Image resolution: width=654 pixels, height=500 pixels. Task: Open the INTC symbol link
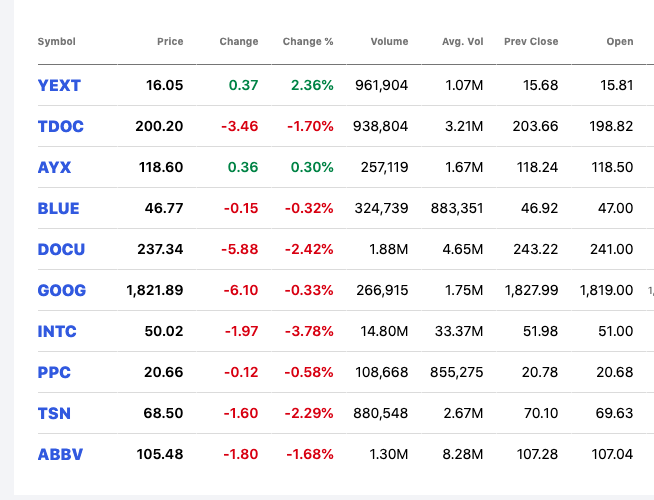[x=57, y=331]
